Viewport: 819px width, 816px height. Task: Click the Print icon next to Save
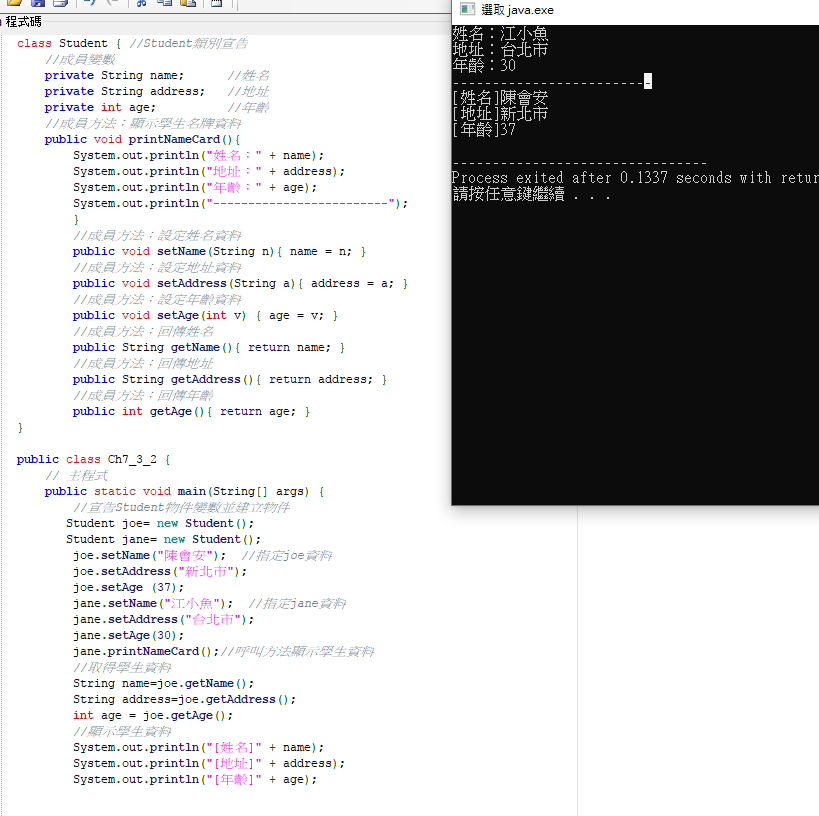[60, 4]
